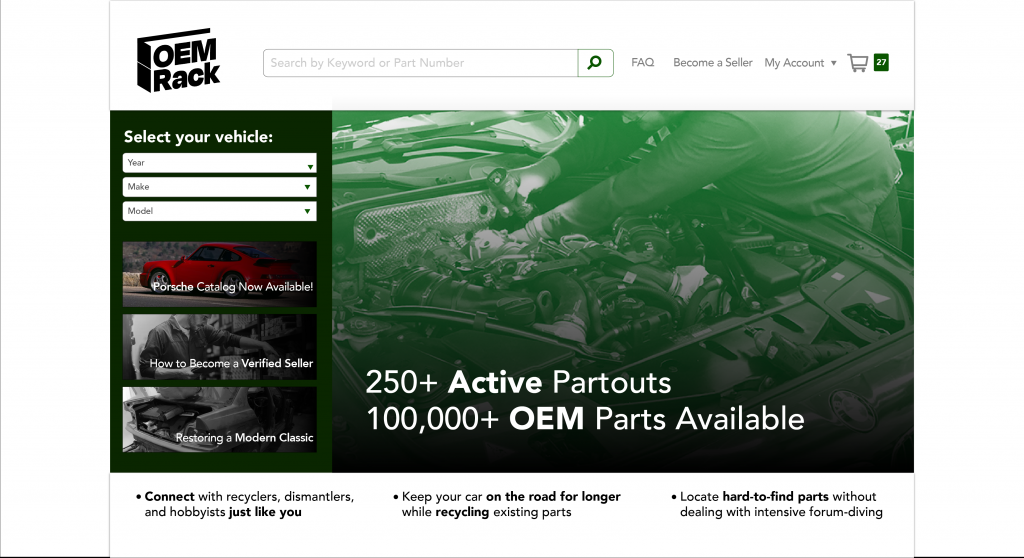Expand the Year dropdown
Screen dimensions: 1024x558
pyautogui.click(x=219, y=163)
